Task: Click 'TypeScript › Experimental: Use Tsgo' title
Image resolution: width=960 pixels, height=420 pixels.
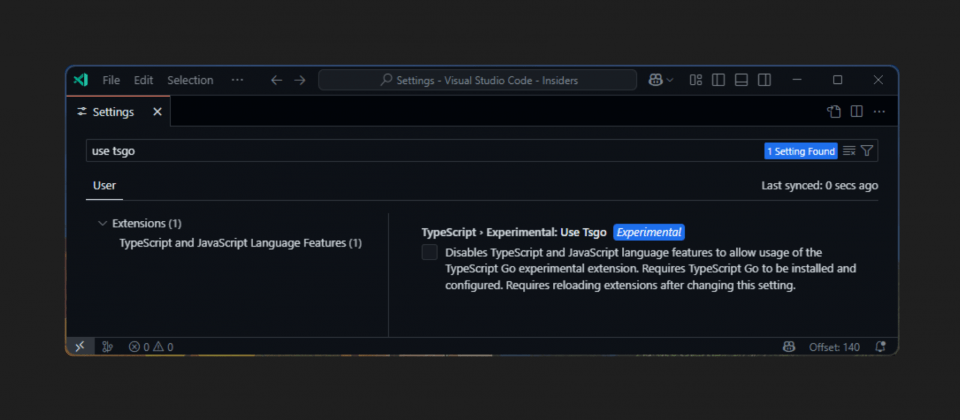Action: coord(514,233)
